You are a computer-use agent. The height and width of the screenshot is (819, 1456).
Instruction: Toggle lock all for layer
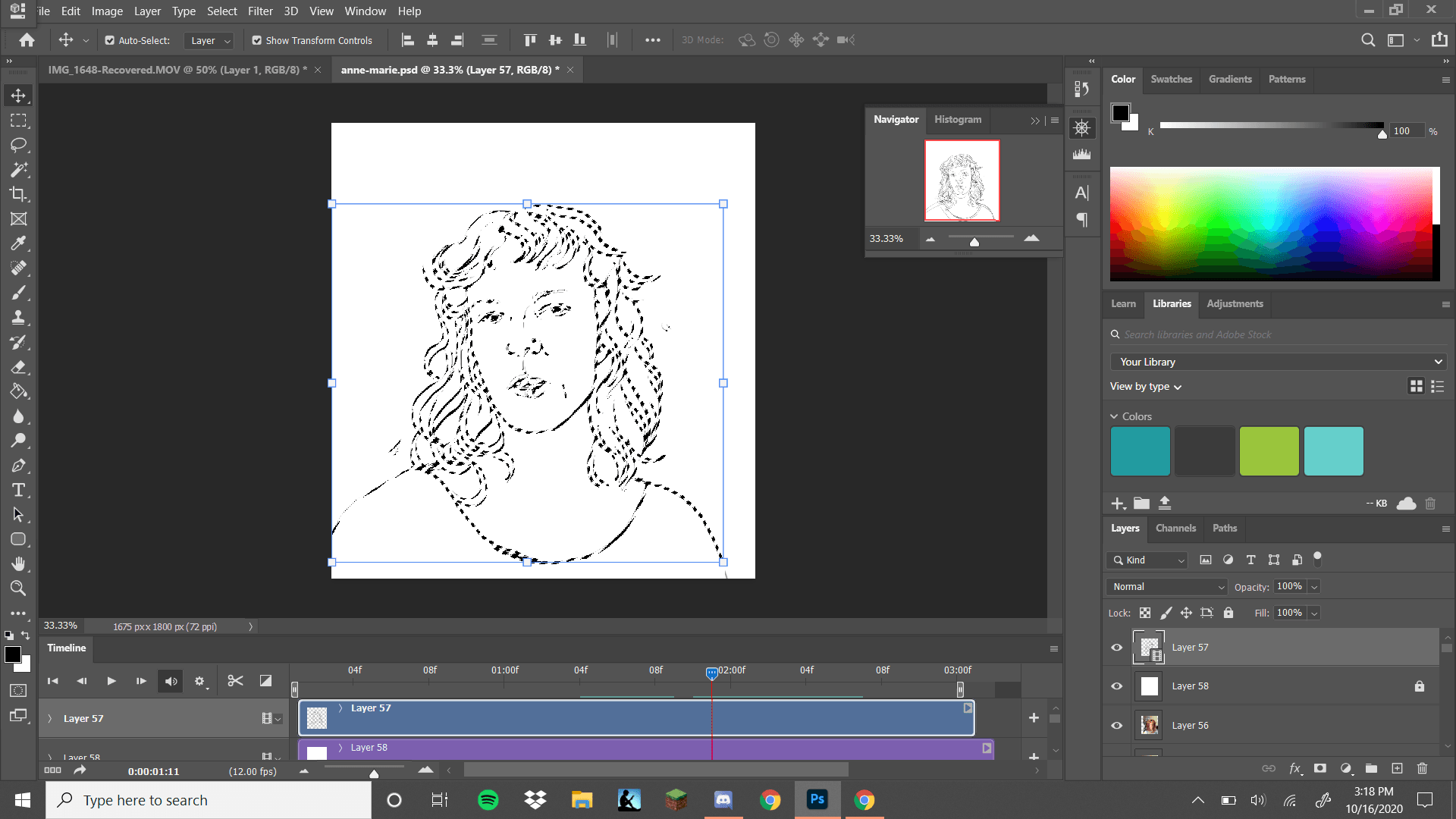(x=1228, y=613)
